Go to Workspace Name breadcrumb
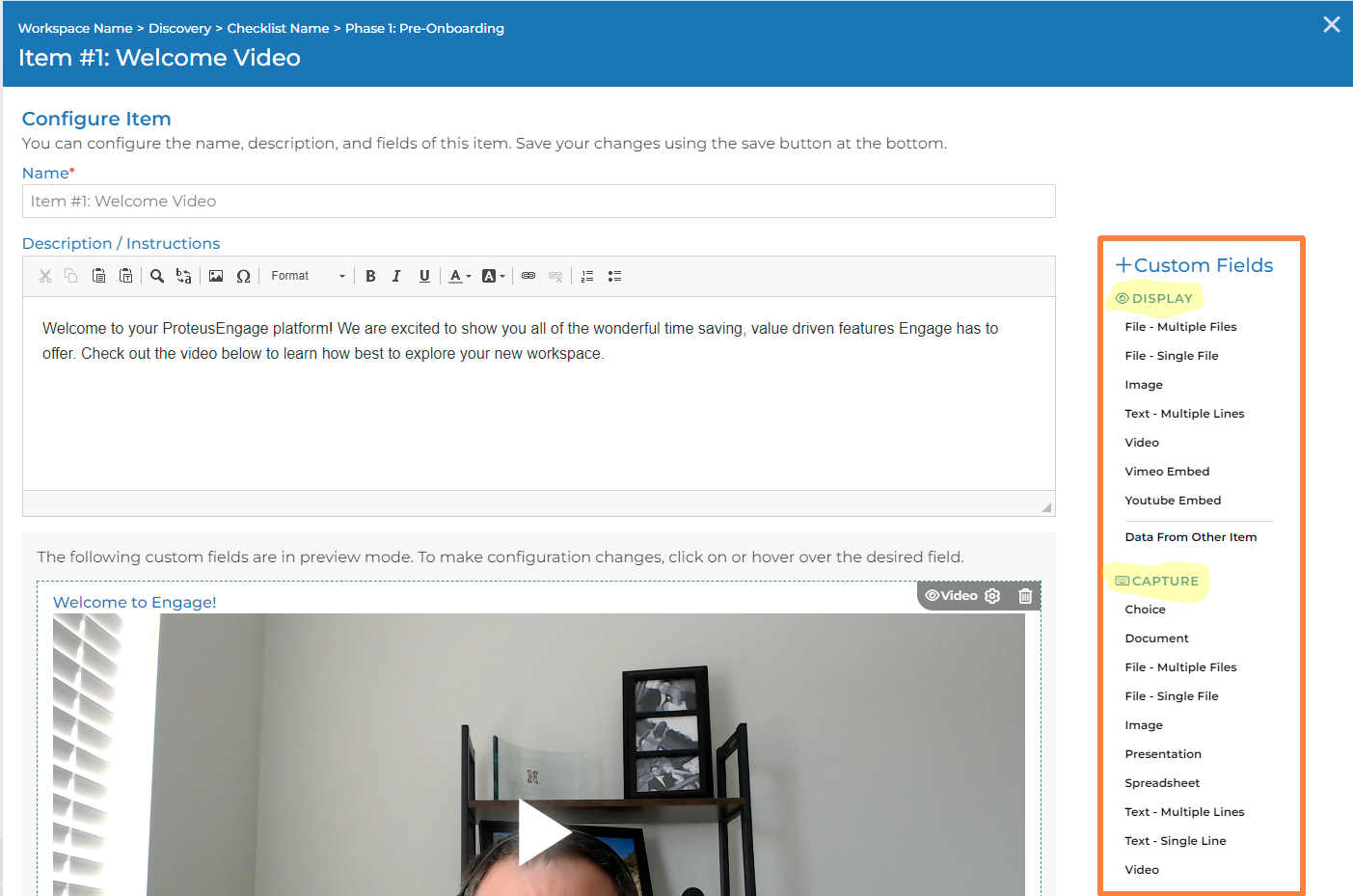The width and height of the screenshot is (1353, 896). click(75, 28)
